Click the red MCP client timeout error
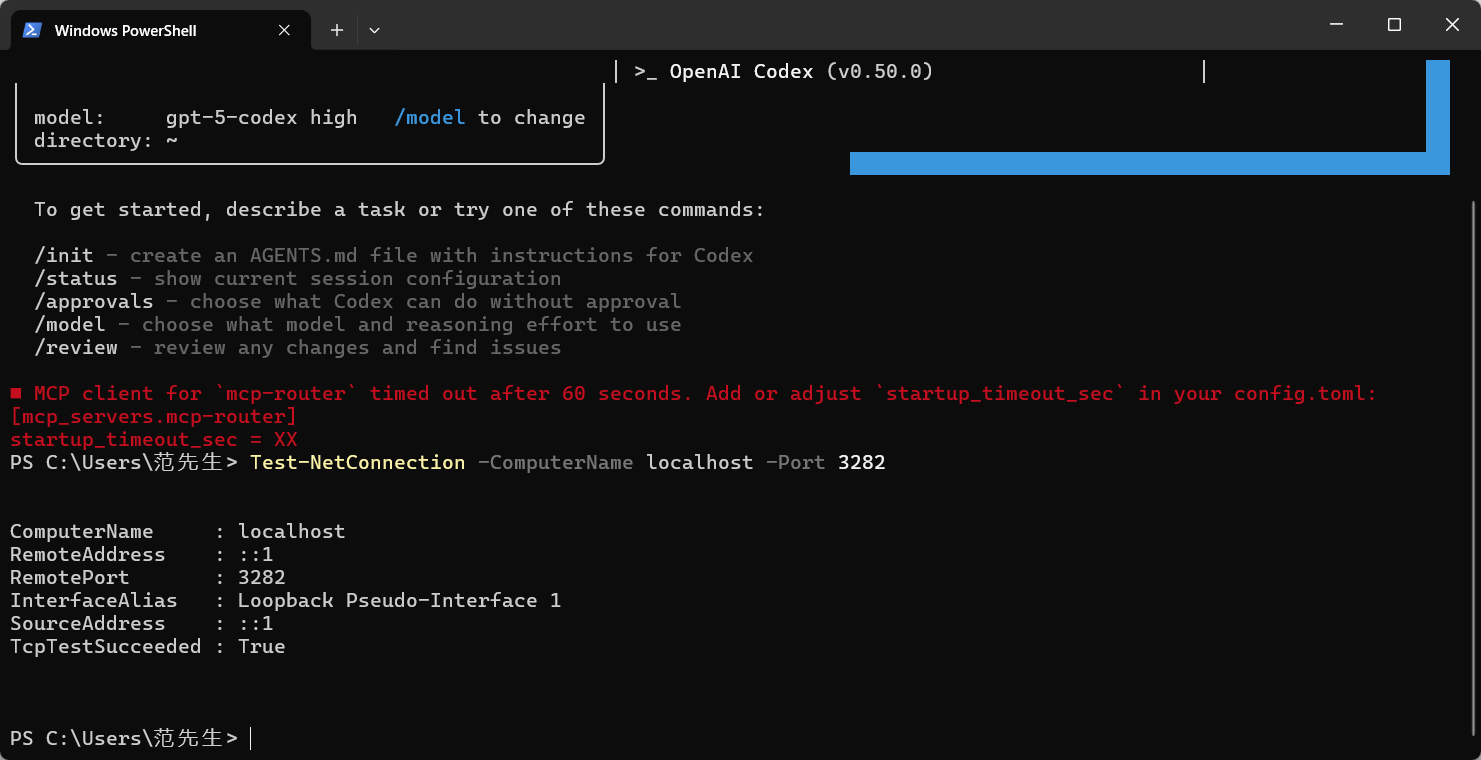The height and width of the screenshot is (760, 1481). click(693, 394)
